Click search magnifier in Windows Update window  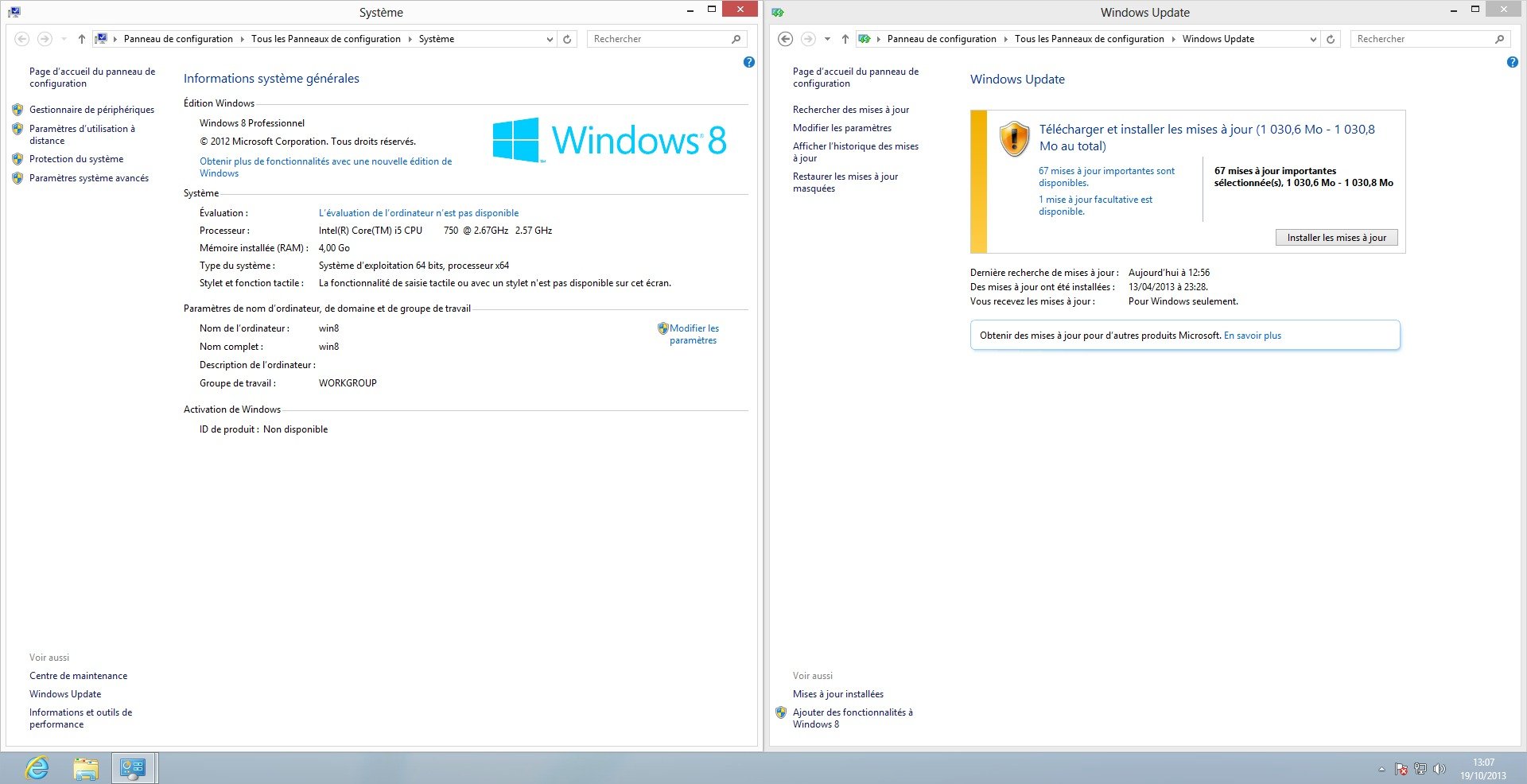point(1499,39)
